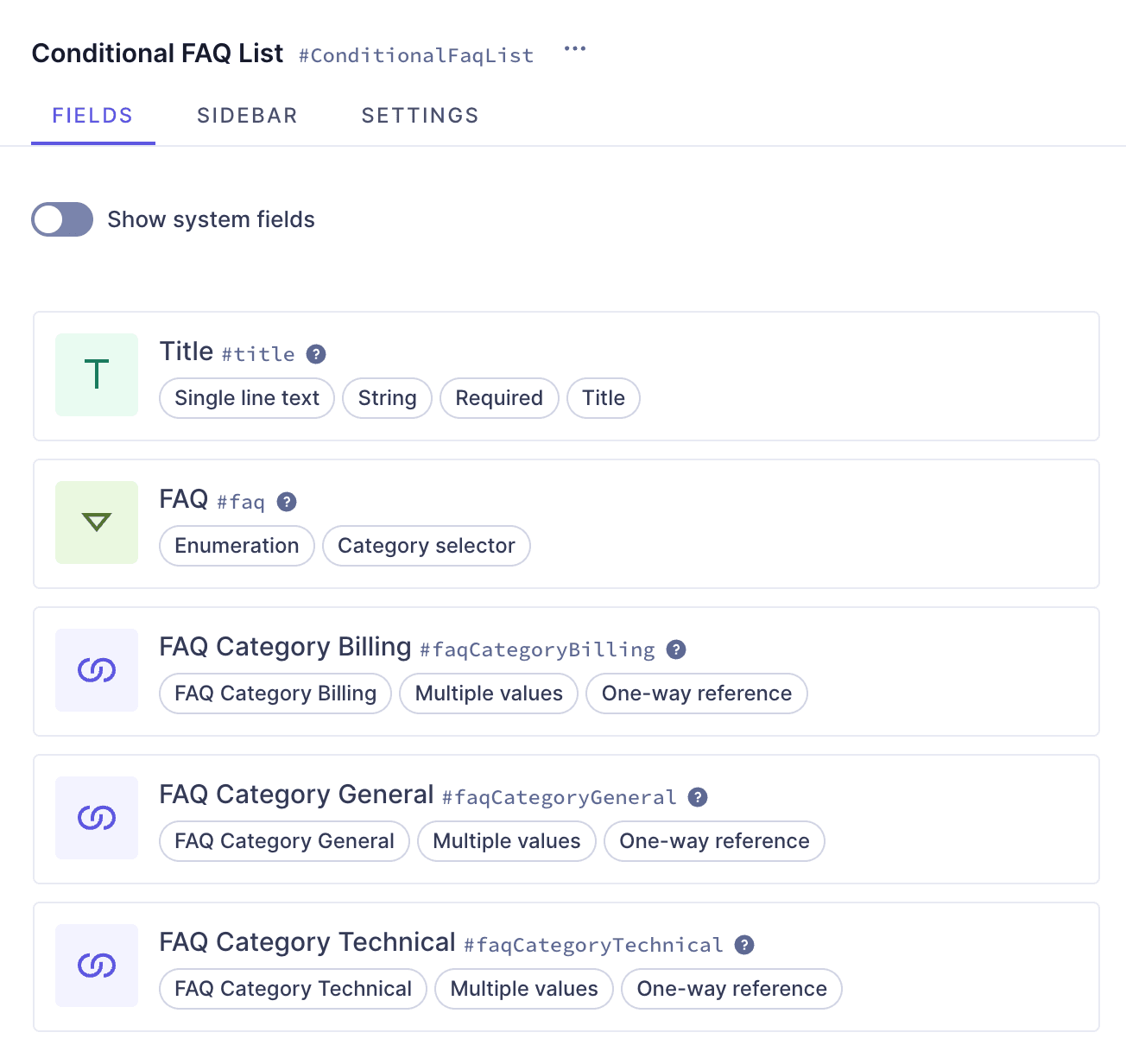Viewport: 1126px width, 1064px height.
Task: Click help icon next to #faqCategoryTechnical
Action: coord(744,945)
